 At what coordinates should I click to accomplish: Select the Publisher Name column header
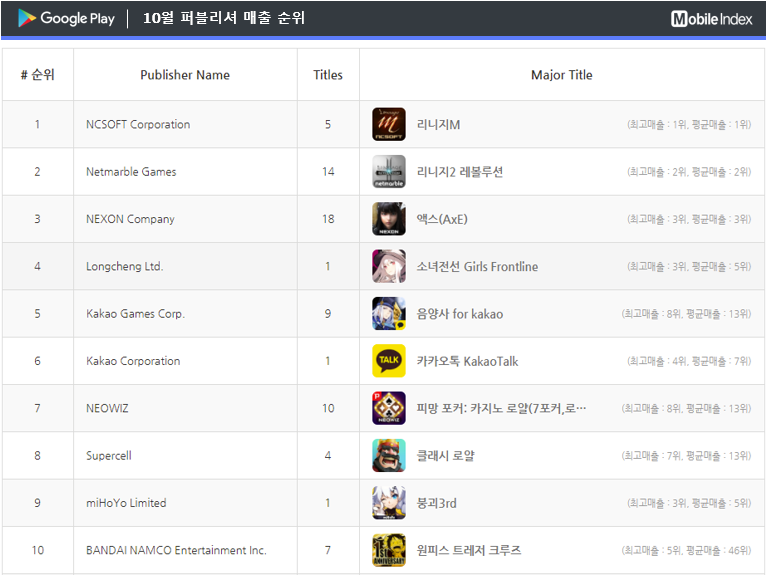(185, 75)
